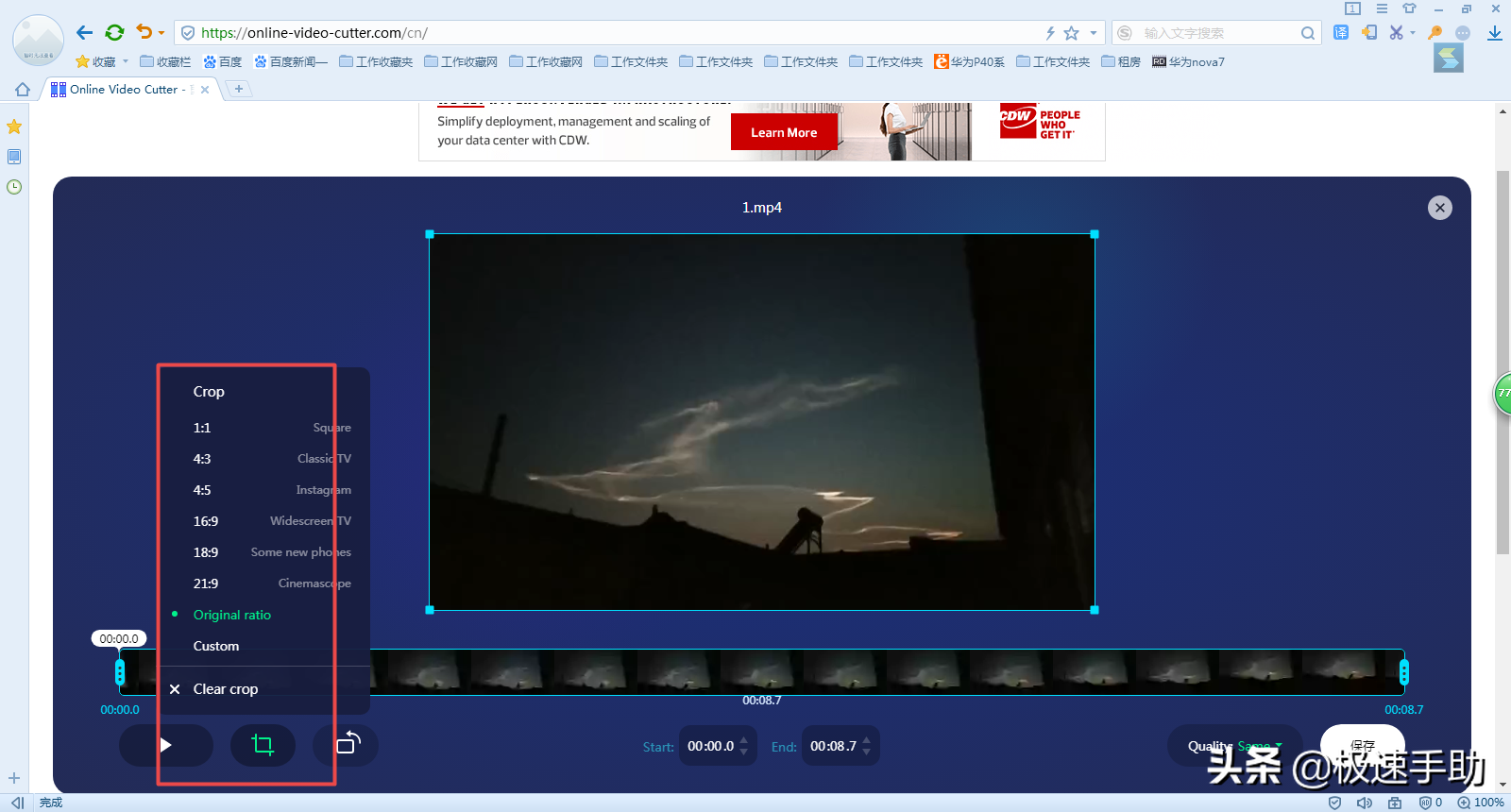The image size is (1511, 812).
Task: Click the key password manager icon
Action: pyautogui.click(x=1435, y=32)
